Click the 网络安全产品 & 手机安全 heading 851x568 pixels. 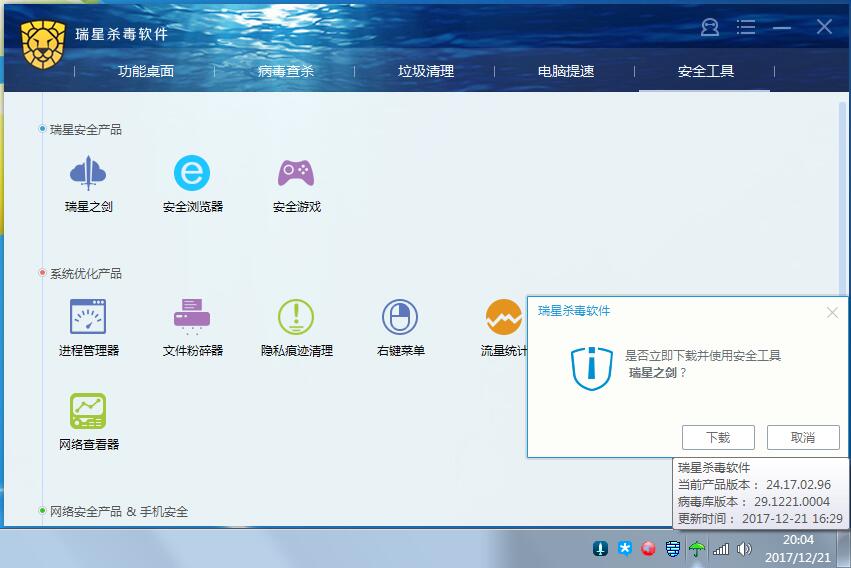pyautogui.click(x=119, y=511)
